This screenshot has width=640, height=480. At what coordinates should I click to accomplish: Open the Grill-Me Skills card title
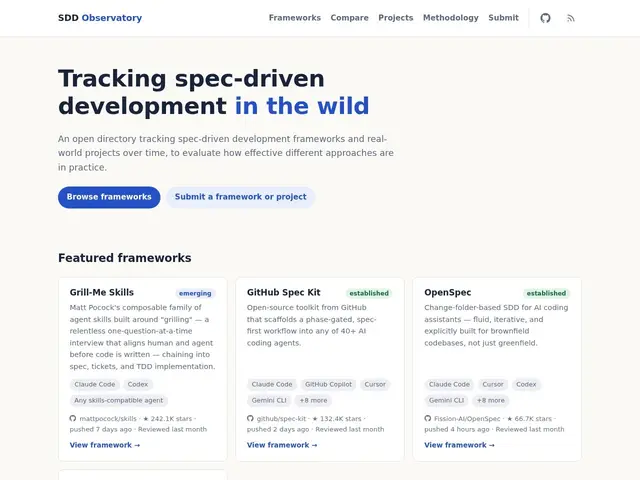102,293
